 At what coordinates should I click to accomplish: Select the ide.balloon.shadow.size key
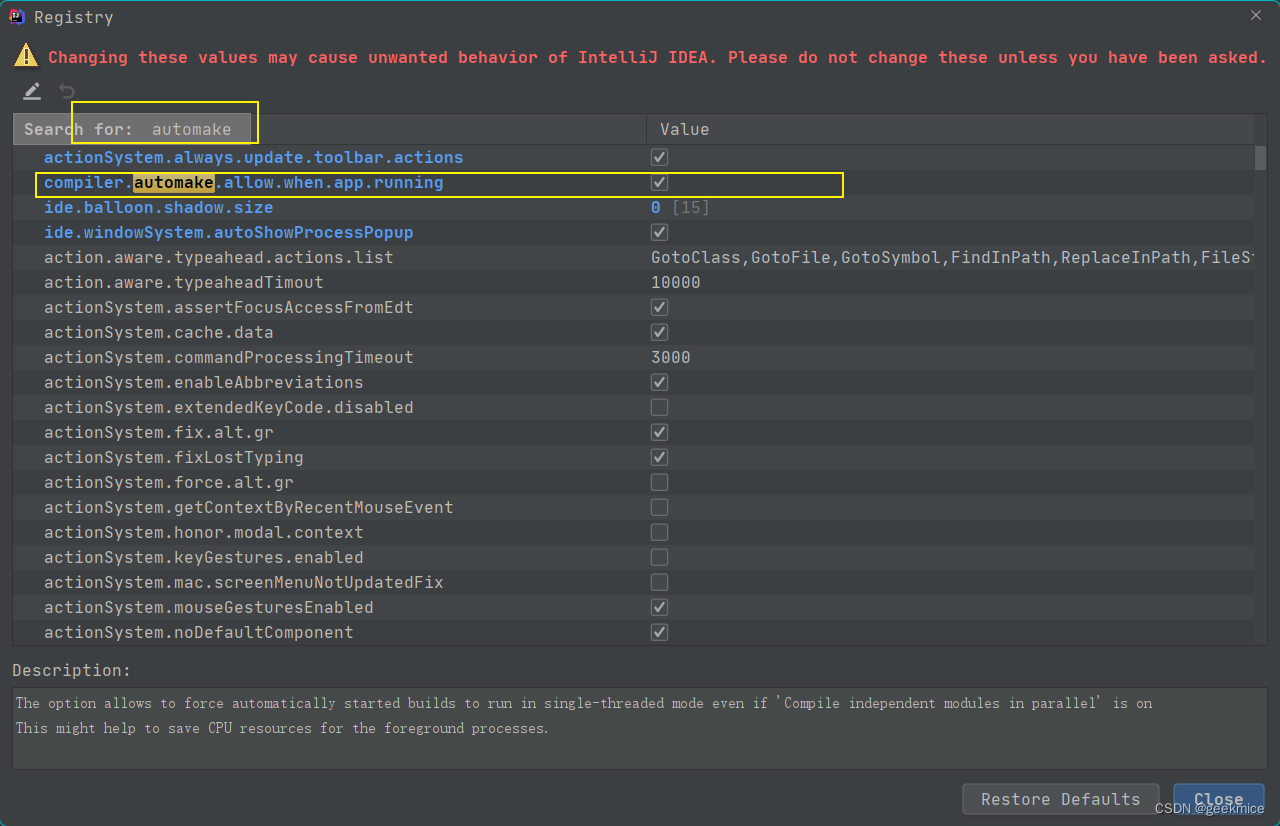pos(158,207)
